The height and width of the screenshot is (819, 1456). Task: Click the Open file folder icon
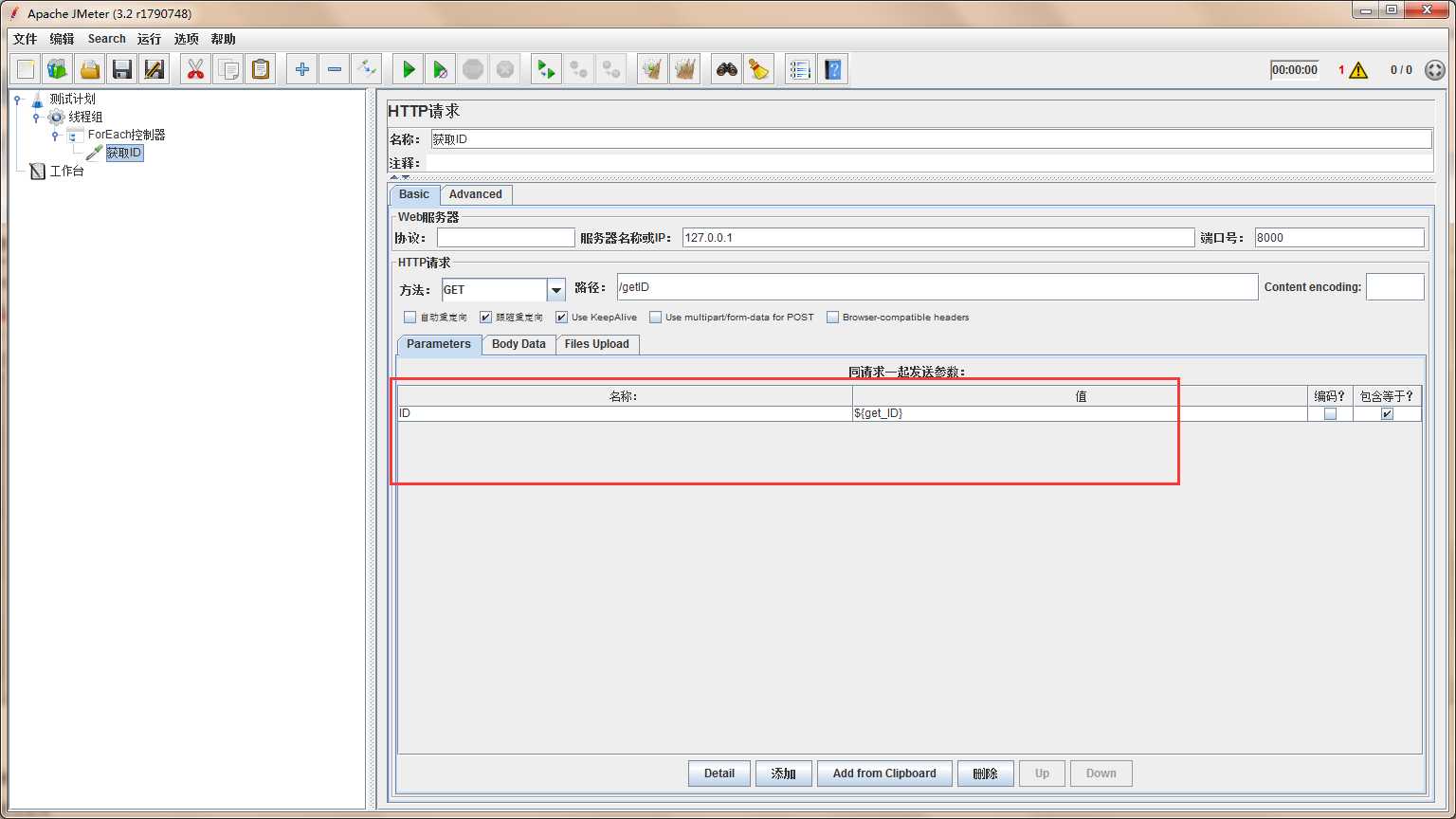click(x=90, y=69)
